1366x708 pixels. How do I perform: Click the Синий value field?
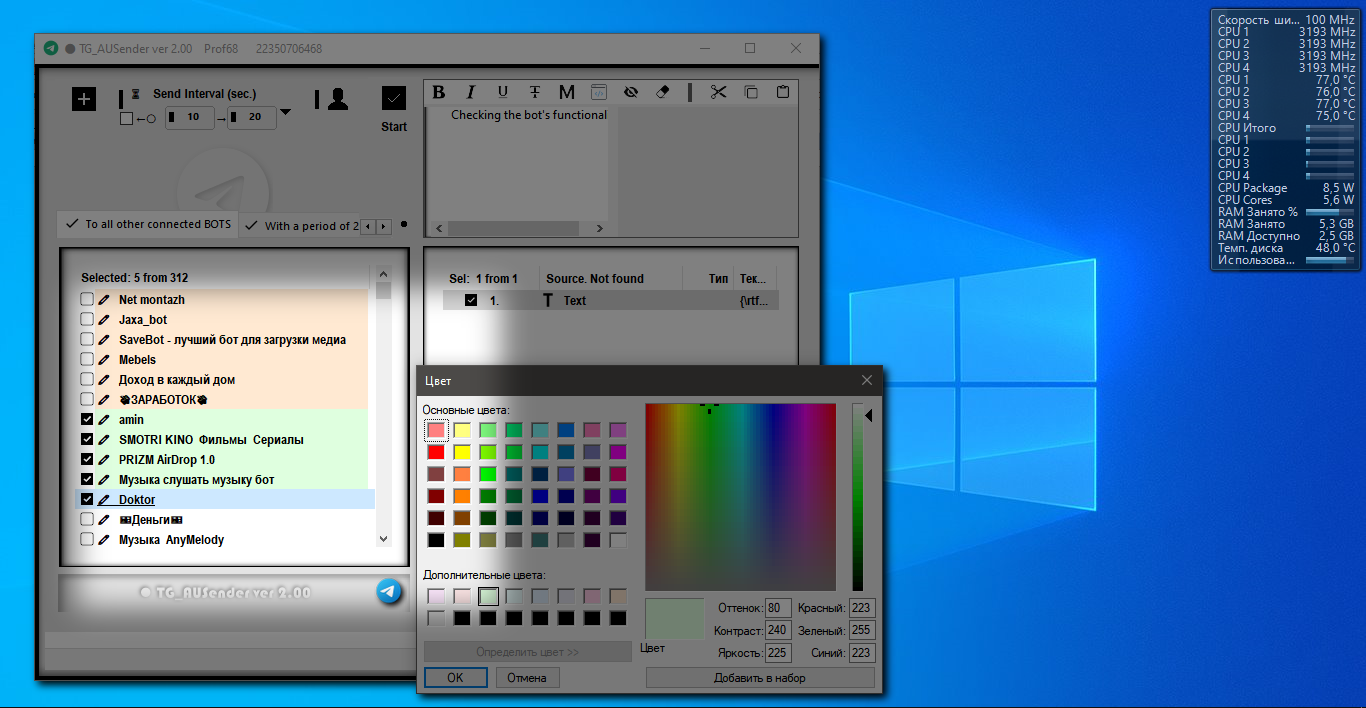click(862, 652)
